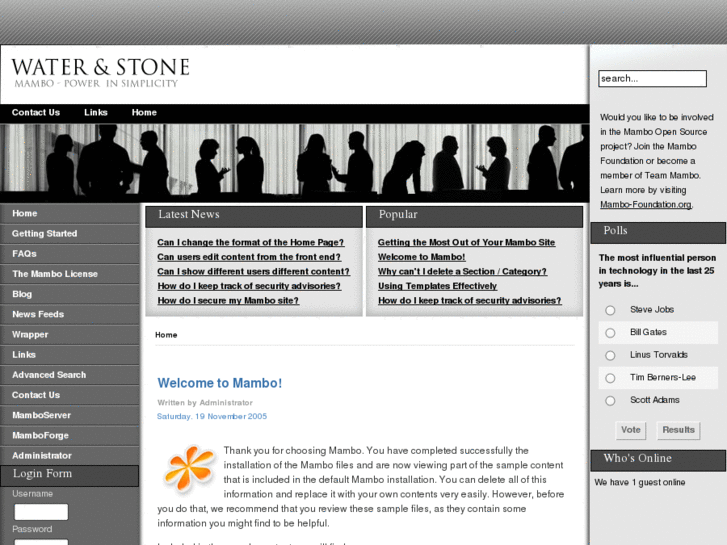This screenshot has height=545, width=727.
Task: Open FAQs in the sidebar menu
Action: tap(70, 254)
